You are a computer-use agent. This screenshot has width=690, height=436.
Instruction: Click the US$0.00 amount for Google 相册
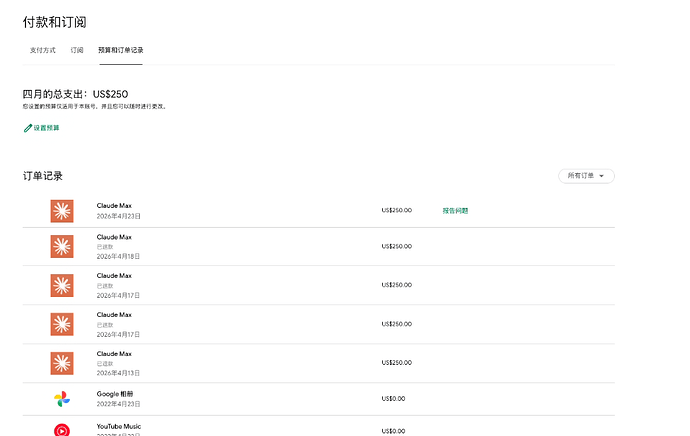[x=393, y=399]
